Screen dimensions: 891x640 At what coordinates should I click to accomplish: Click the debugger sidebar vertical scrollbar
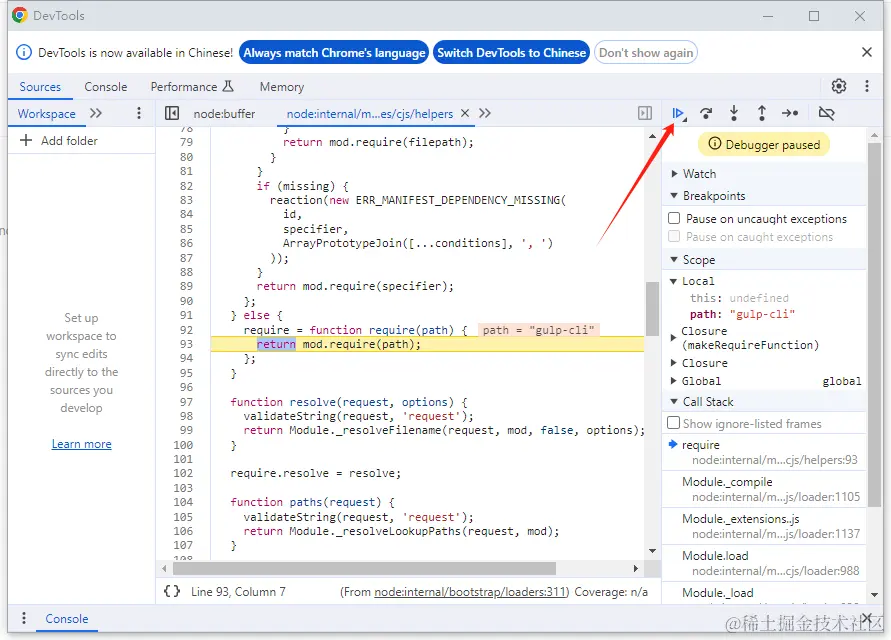pos(875,324)
